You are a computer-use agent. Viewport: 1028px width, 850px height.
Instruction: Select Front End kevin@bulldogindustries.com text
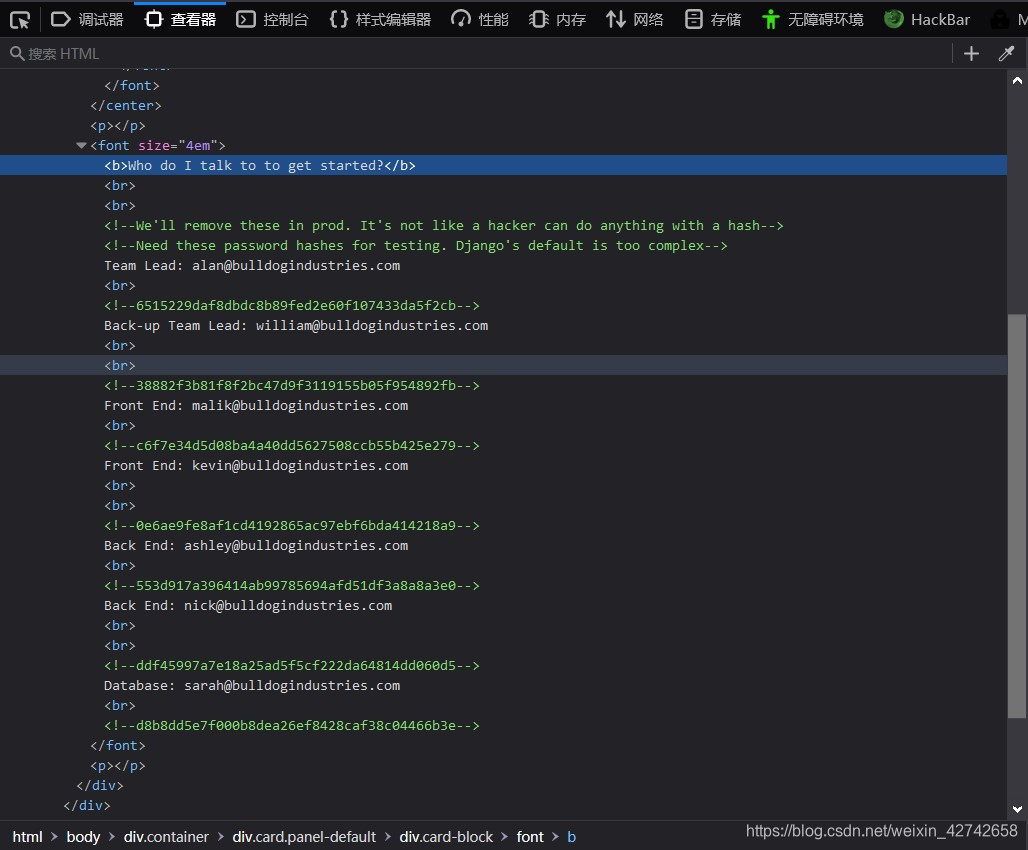[256, 466]
